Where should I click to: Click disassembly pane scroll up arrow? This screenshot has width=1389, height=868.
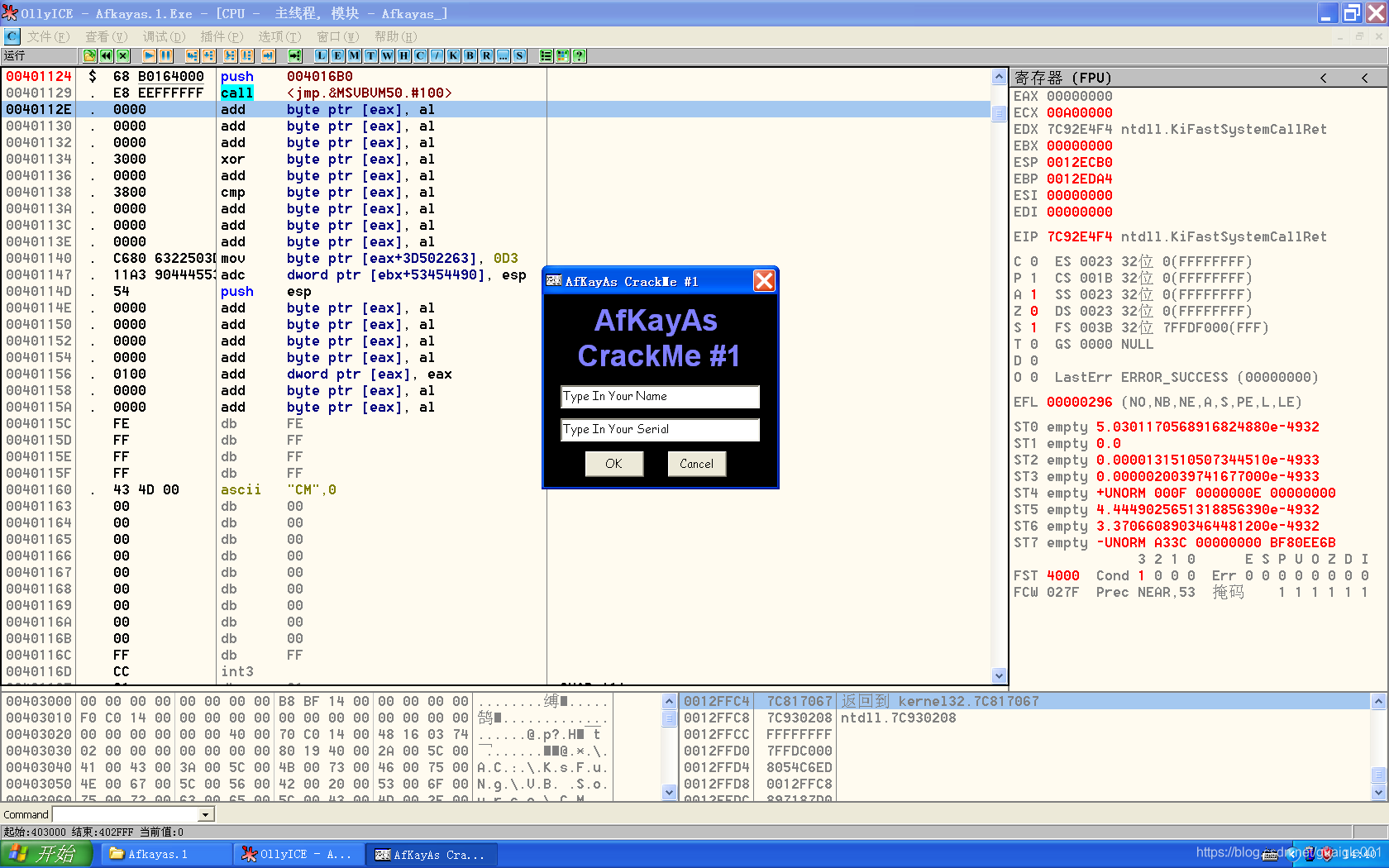click(999, 77)
